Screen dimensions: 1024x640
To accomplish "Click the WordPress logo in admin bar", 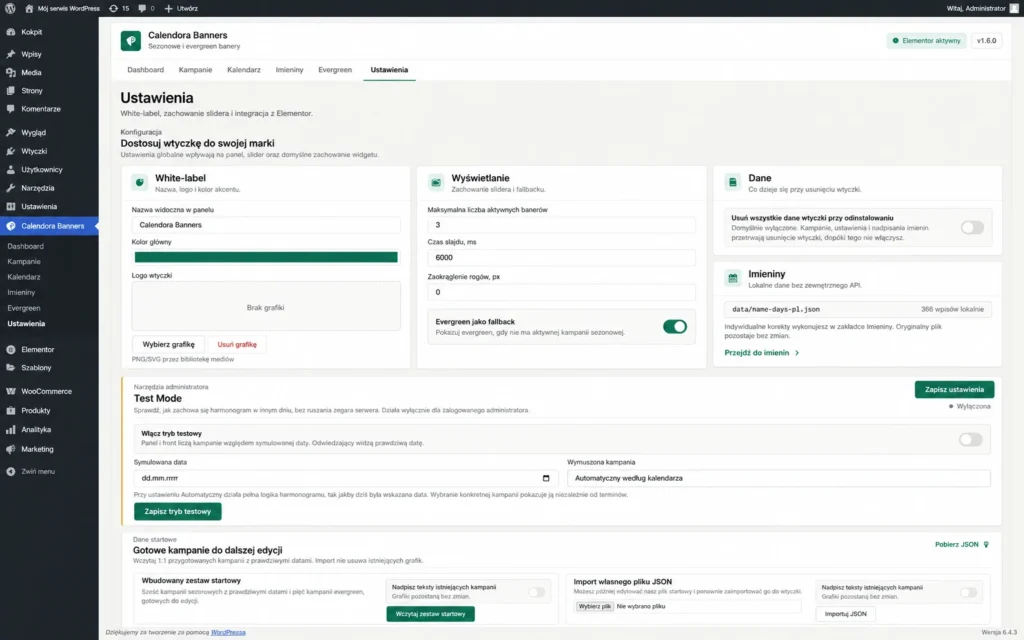I will [10, 8].
